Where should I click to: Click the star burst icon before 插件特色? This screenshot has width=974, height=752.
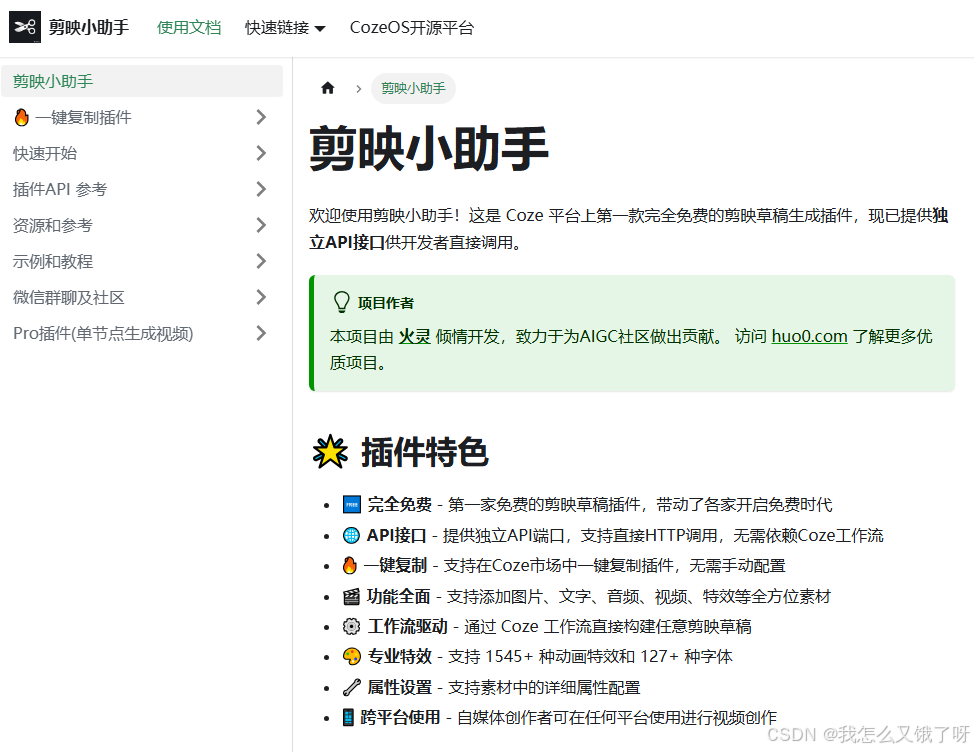click(330, 451)
